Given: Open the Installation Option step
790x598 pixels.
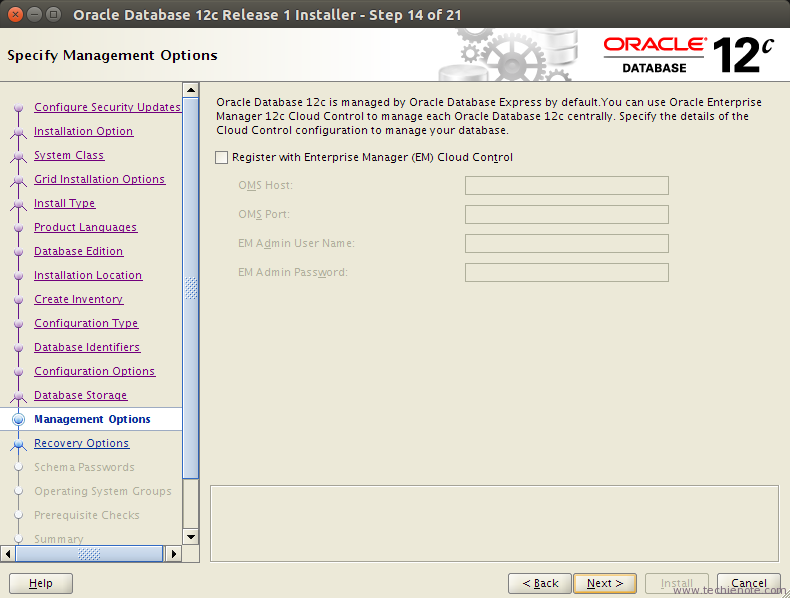Looking at the screenshot, I should coord(84,131).
